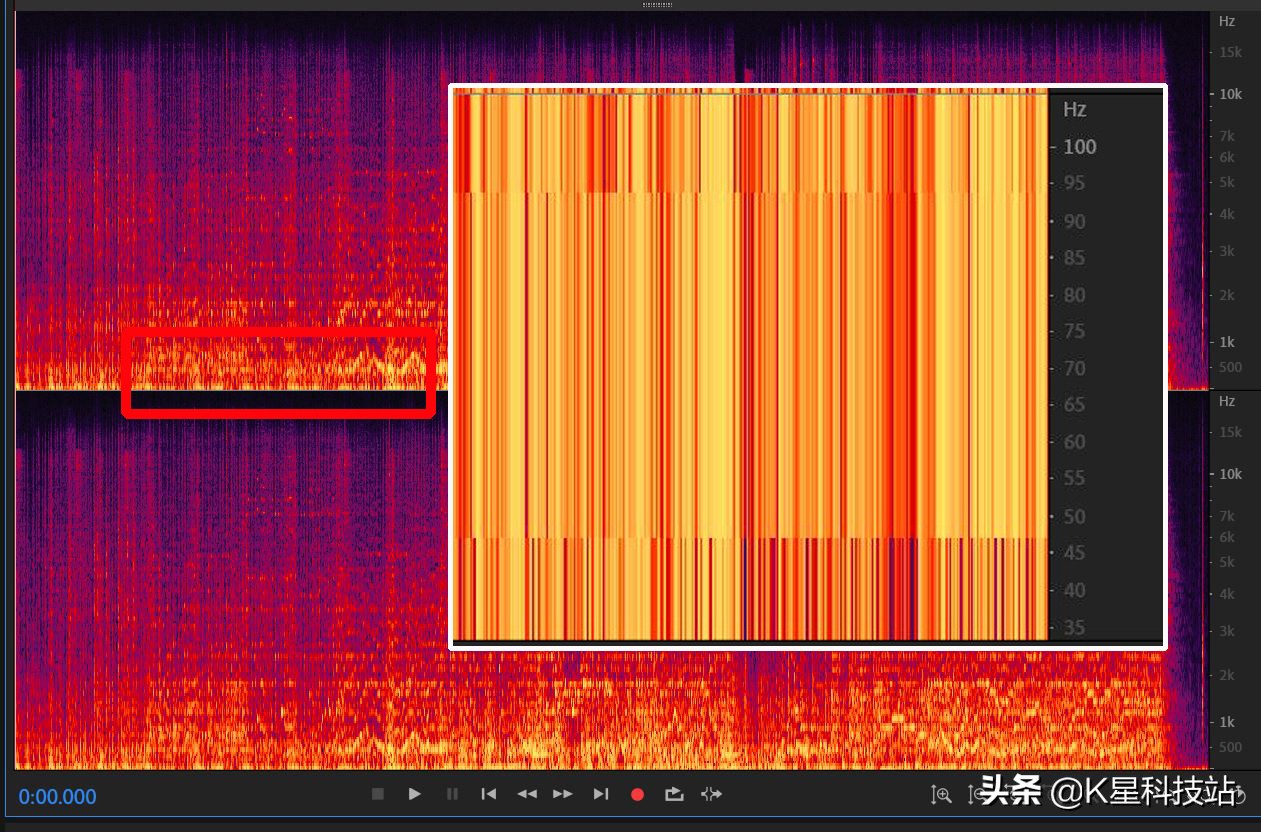Click inside the red highlighted spectrogram region
The height and width of the screenshot is (832, 1261).
277,370
